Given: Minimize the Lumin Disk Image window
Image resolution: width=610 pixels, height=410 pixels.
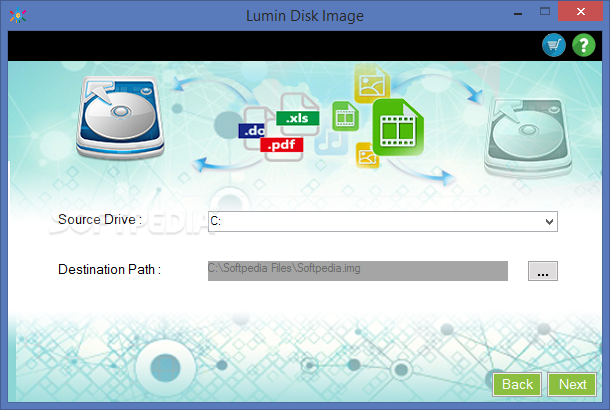Looking at the screenshot, I should pos(518,14).
